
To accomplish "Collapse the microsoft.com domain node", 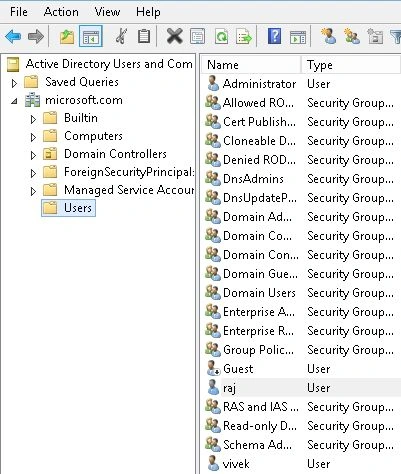I will [14, 101].
